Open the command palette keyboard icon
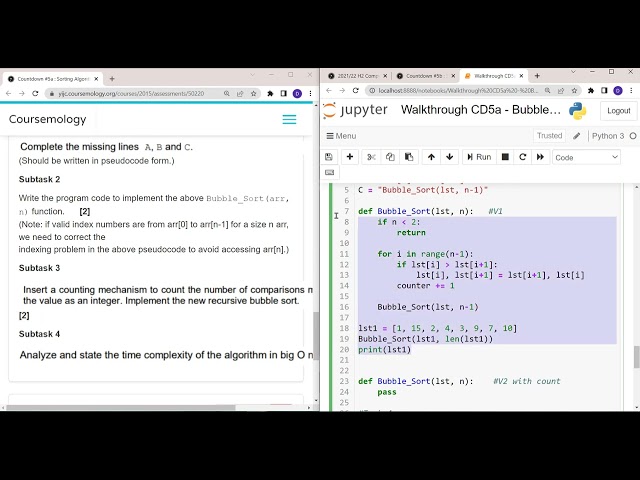This screenshot has width=640, height=480. click(x=330, y=173)
